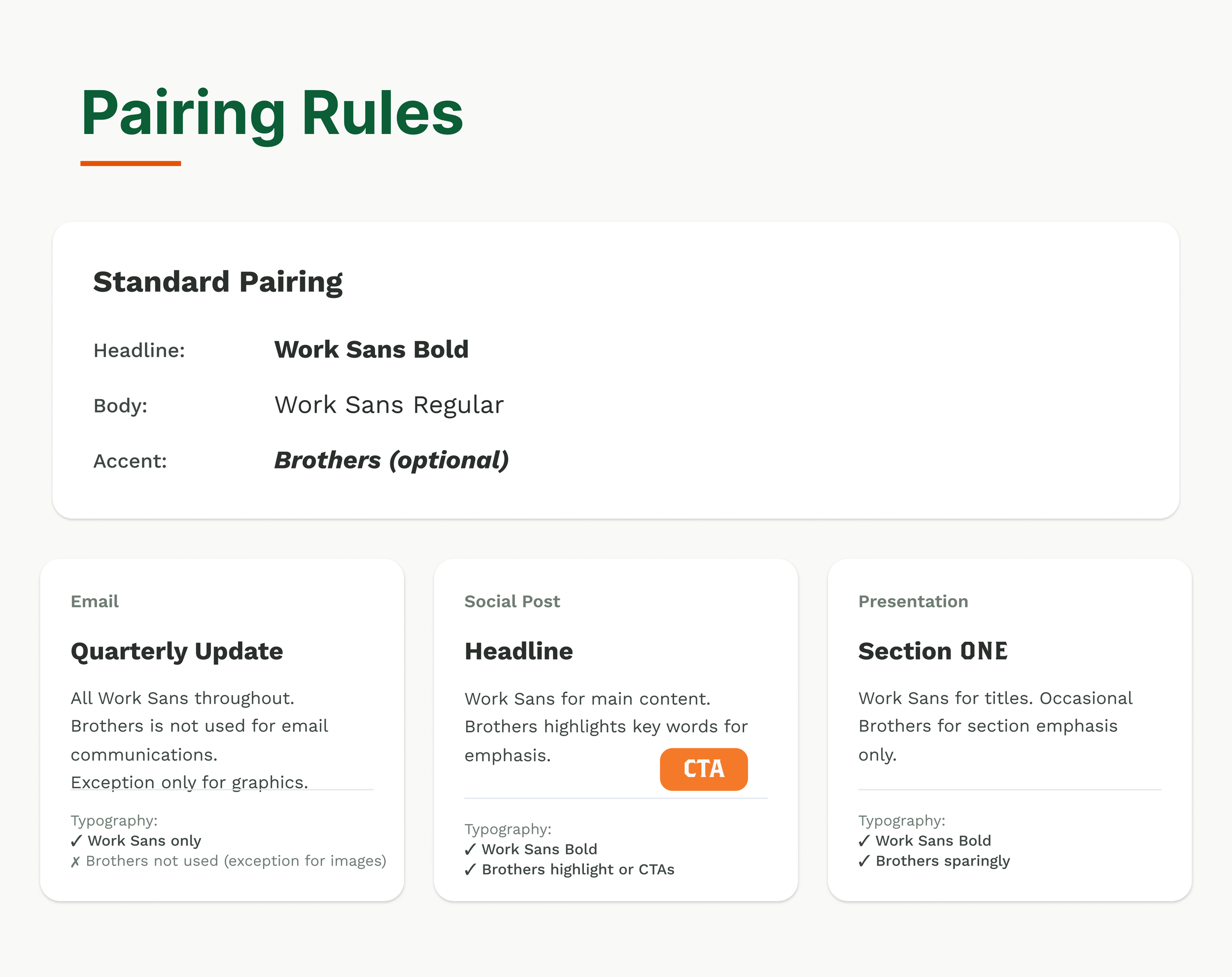Click the checkmark beside Brothers sparingly
Image resolution: width=1232 pixels, height=977 pixels.
[864, 861]
